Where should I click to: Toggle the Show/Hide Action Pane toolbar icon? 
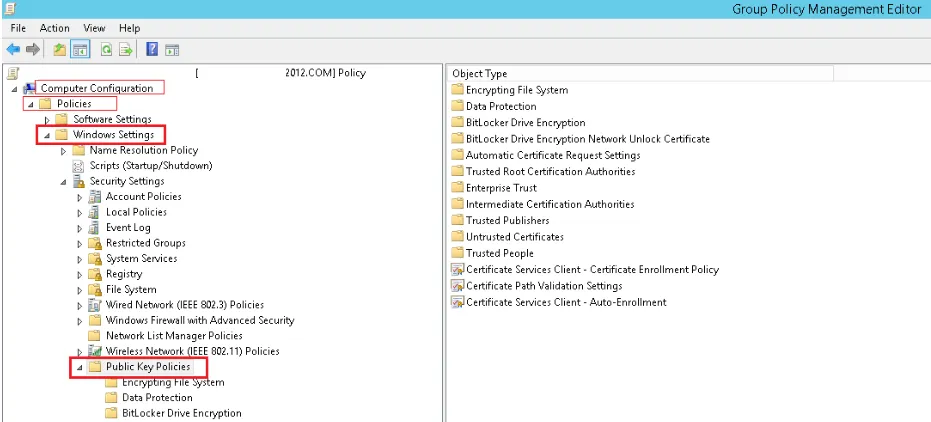(172, 50)
